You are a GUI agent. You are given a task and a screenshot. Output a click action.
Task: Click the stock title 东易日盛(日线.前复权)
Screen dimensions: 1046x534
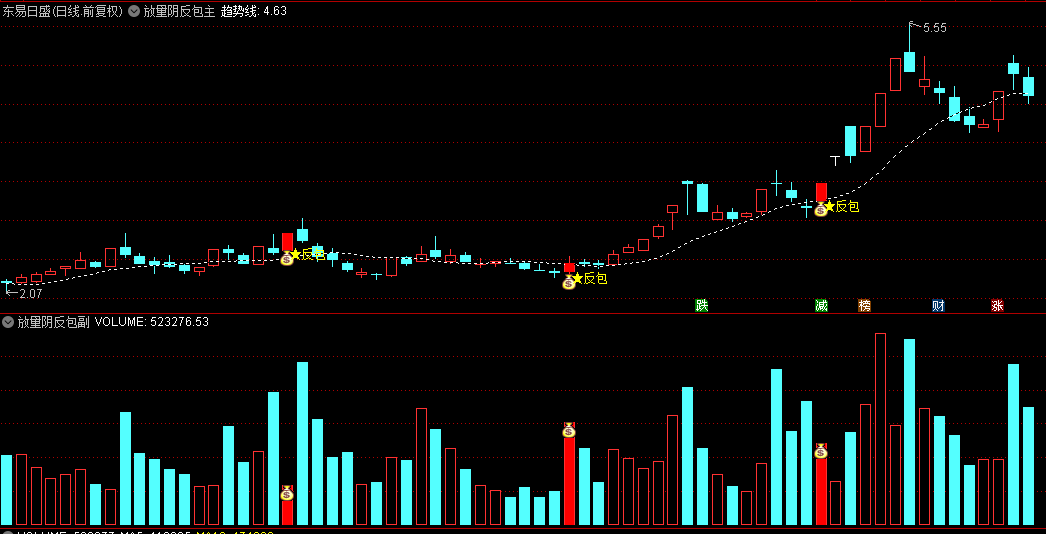coord(63,11)
